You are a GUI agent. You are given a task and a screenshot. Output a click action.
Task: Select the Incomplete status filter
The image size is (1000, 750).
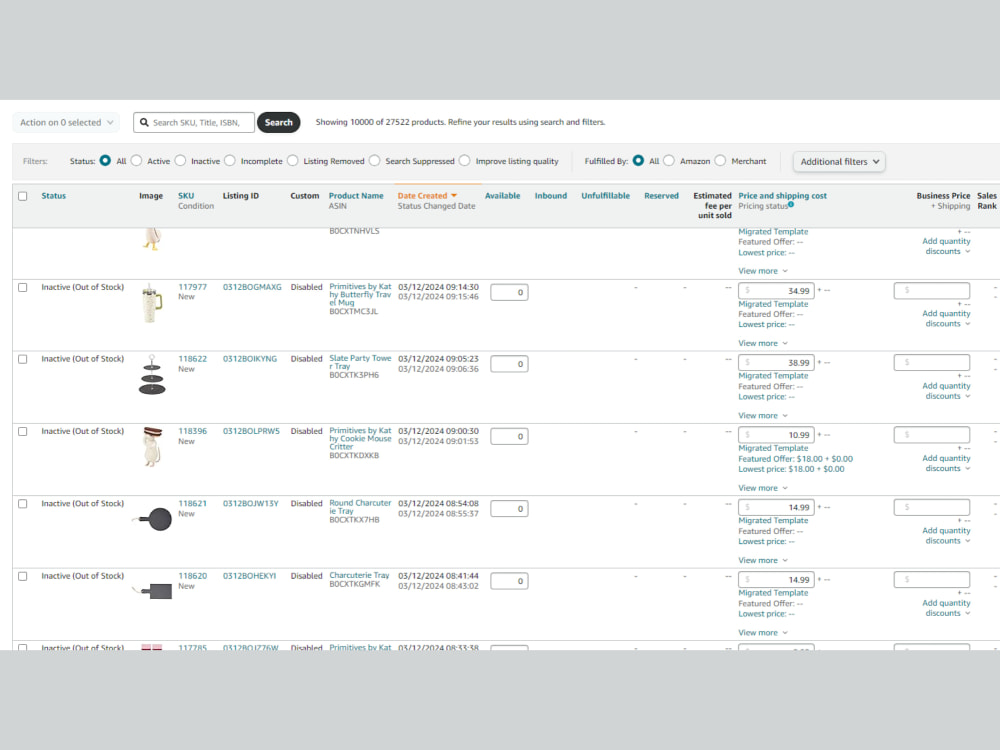point(230,161)
